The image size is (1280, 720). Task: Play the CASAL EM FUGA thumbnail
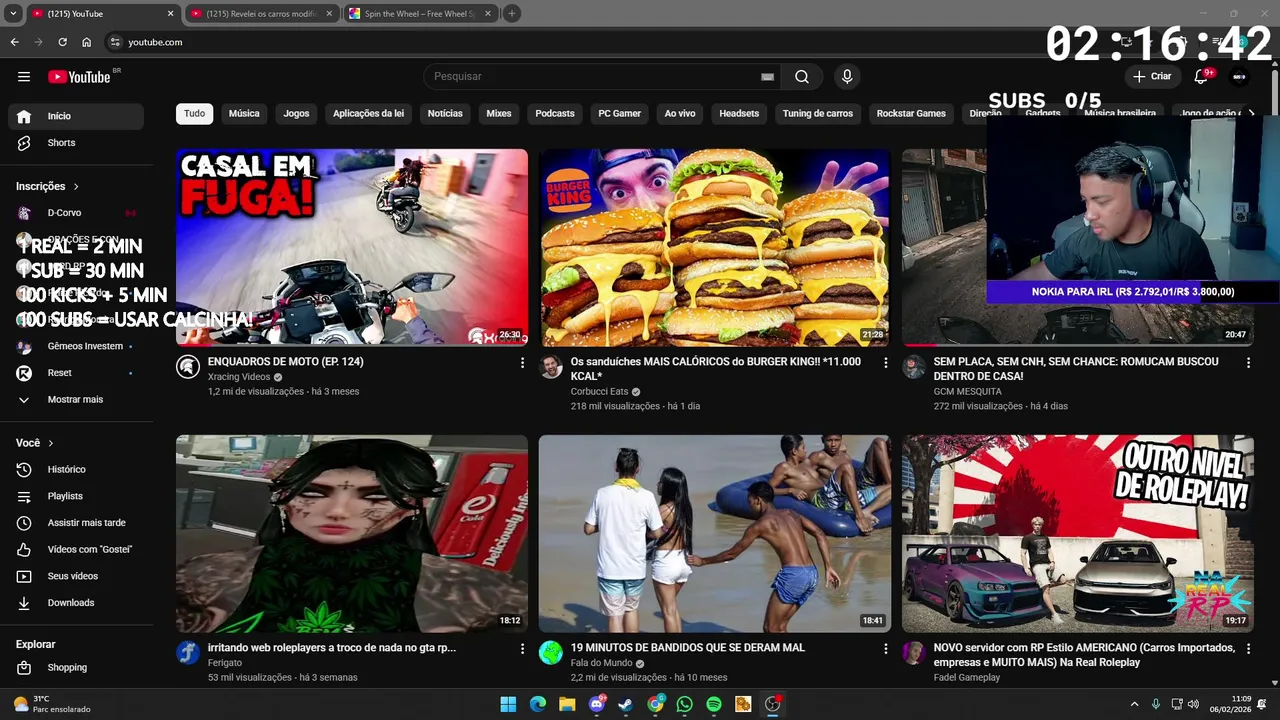click(352, 248)
